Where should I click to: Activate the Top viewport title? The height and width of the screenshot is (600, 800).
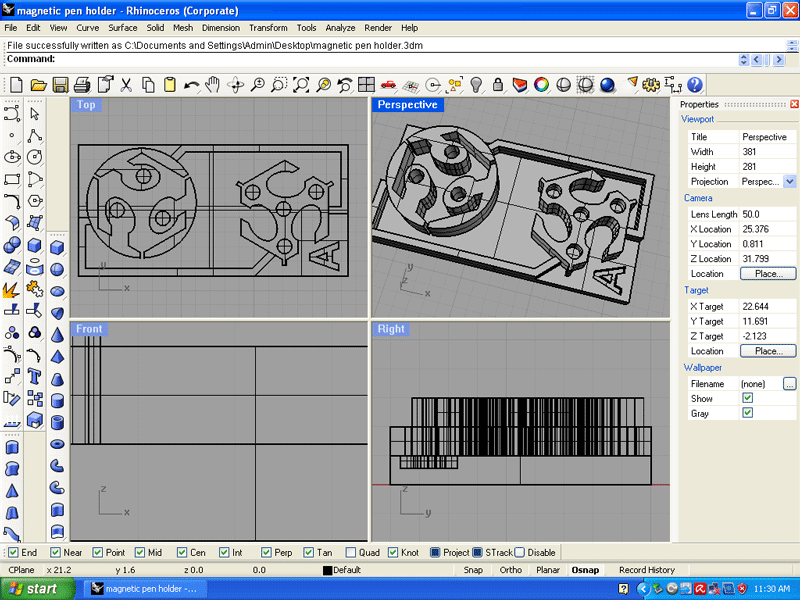86,105
